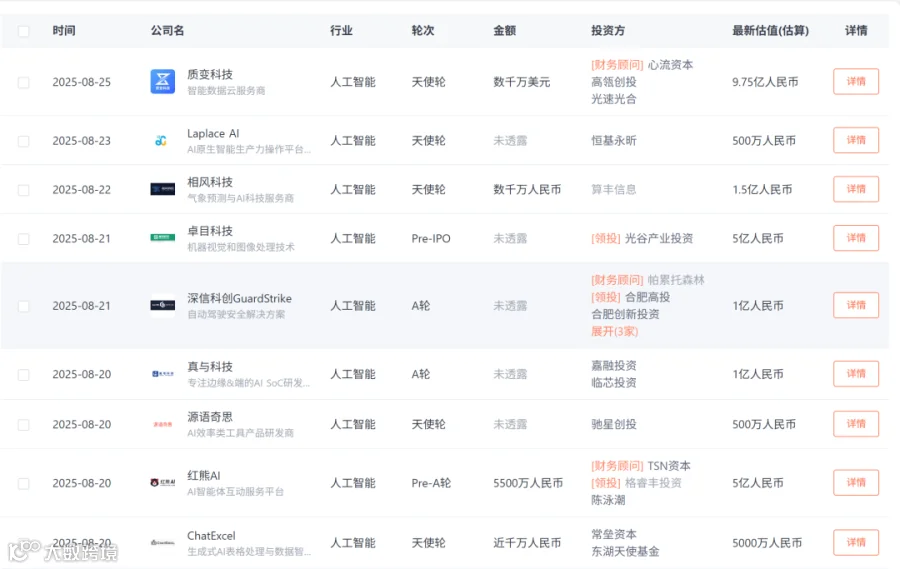The height and width of the screenshot is (569, 900).
Task: Click amount 5500万人民币
Action: pos(528,483)
